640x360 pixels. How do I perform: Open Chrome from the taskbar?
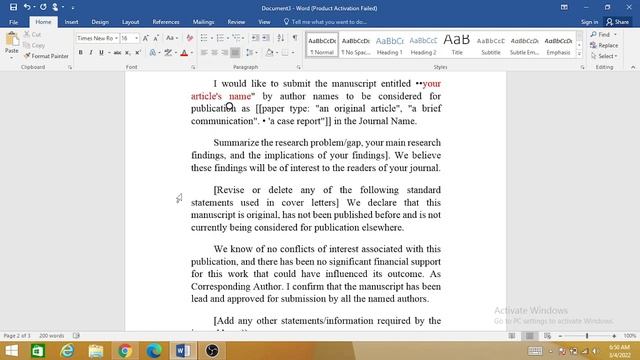coord(125,351)
